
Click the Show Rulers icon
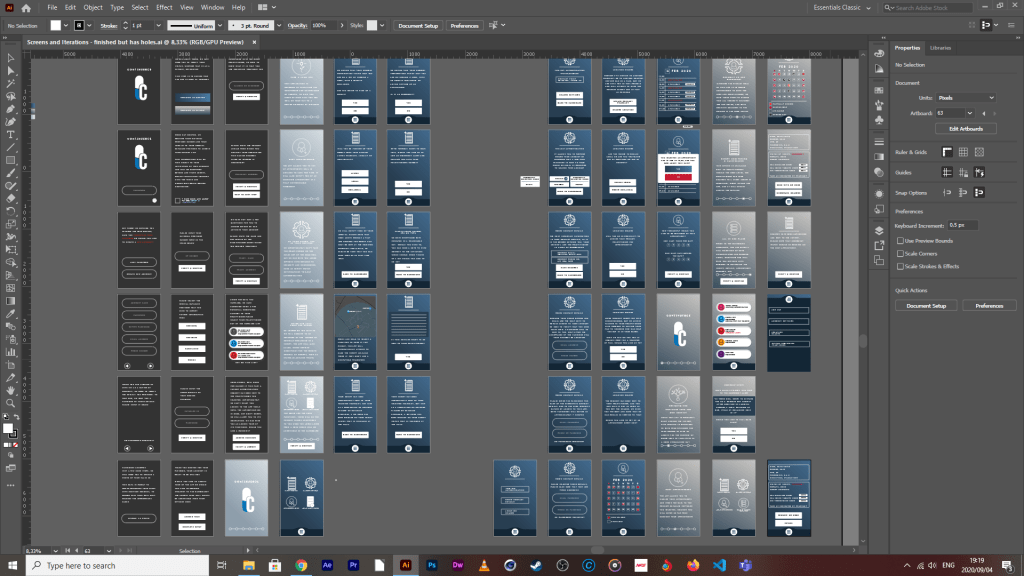tap(945, 152)
